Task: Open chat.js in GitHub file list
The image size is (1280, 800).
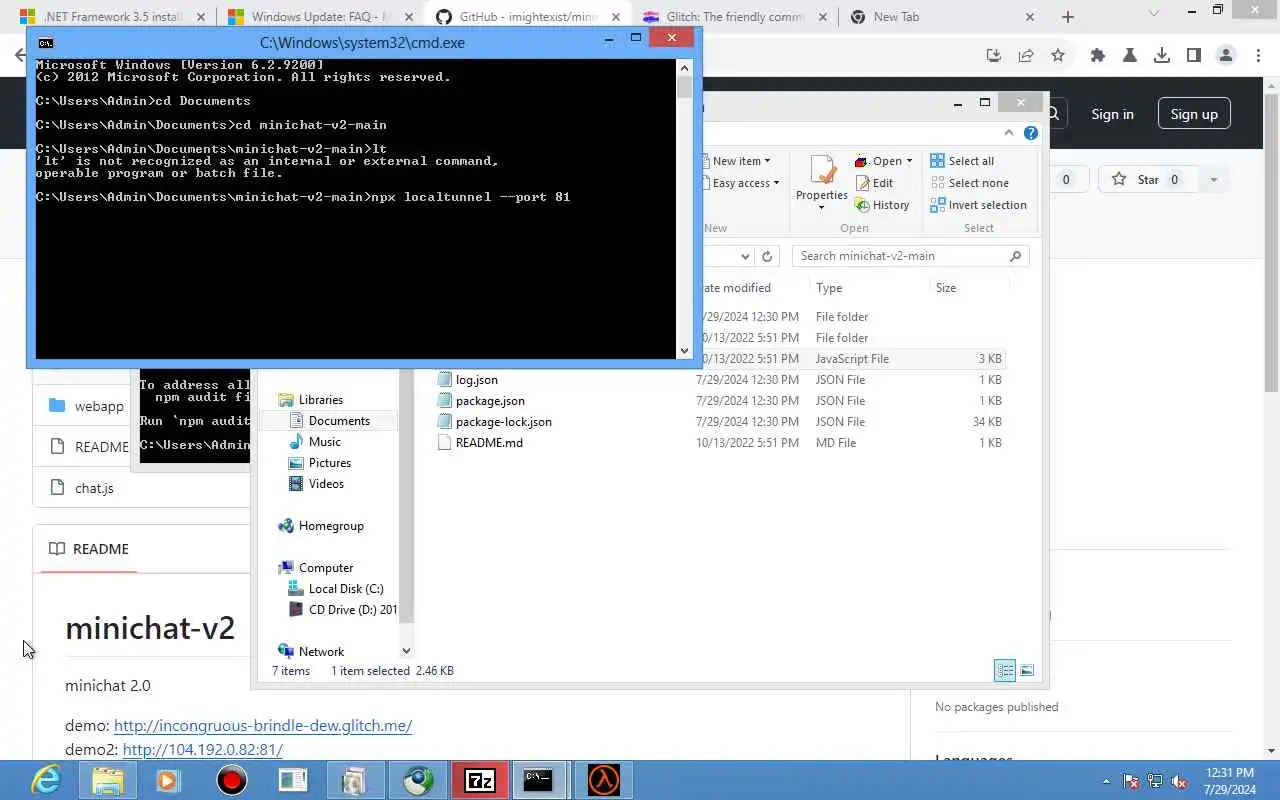Action: click(x=94, y=489)
